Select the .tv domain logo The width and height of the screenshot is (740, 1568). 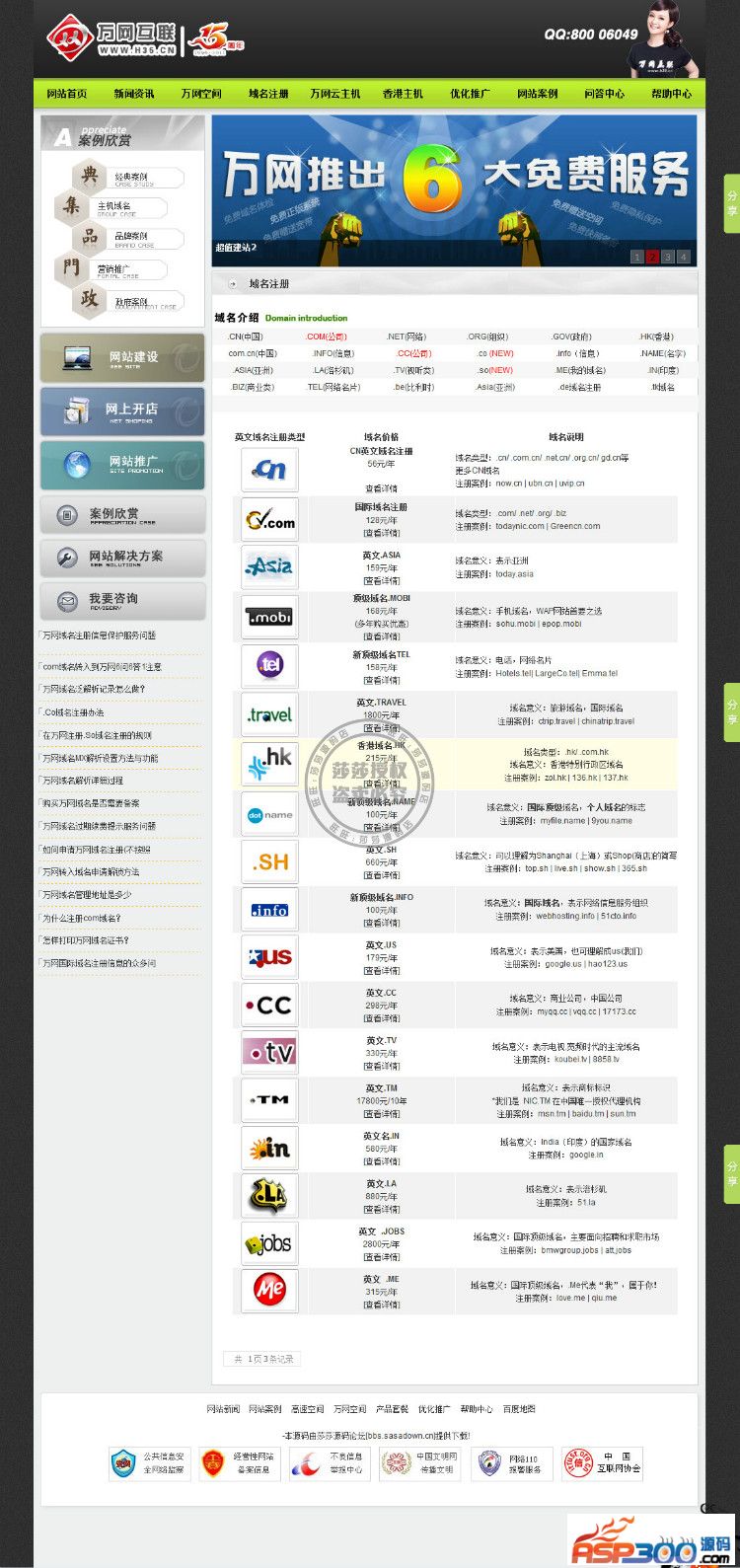[269, 1053]
